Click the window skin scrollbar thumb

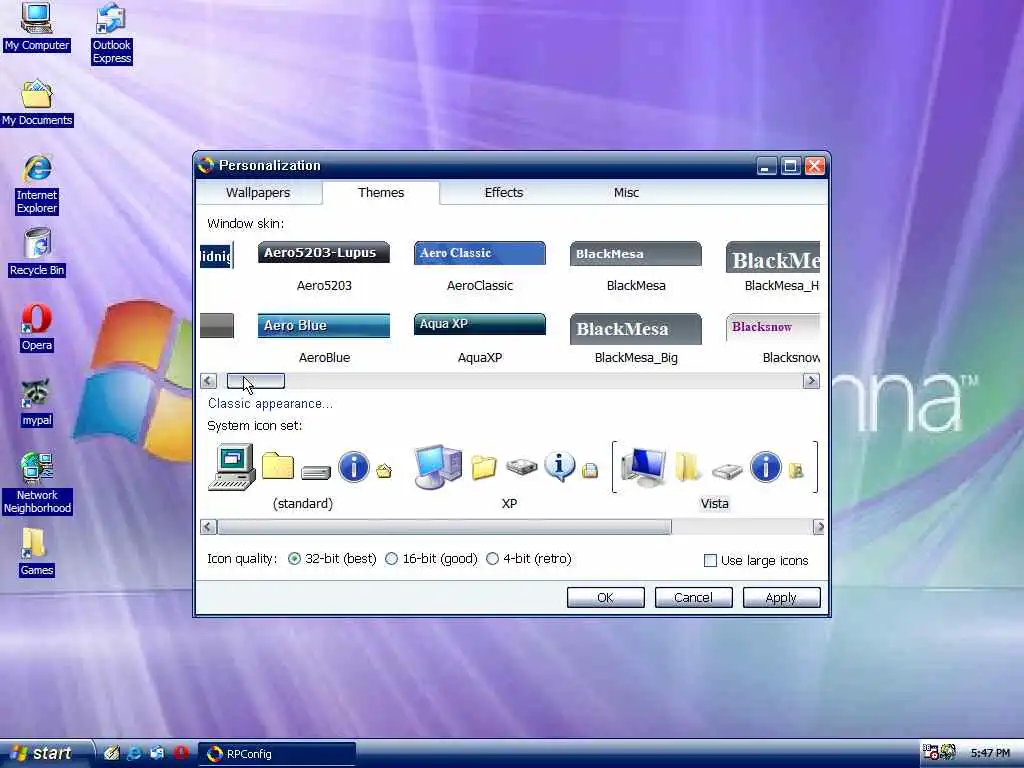click(x=255, y=381)
